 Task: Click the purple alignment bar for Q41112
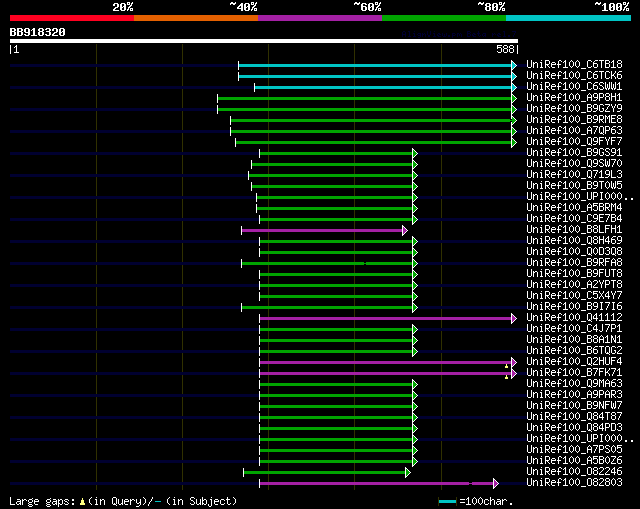pos(386,319)
